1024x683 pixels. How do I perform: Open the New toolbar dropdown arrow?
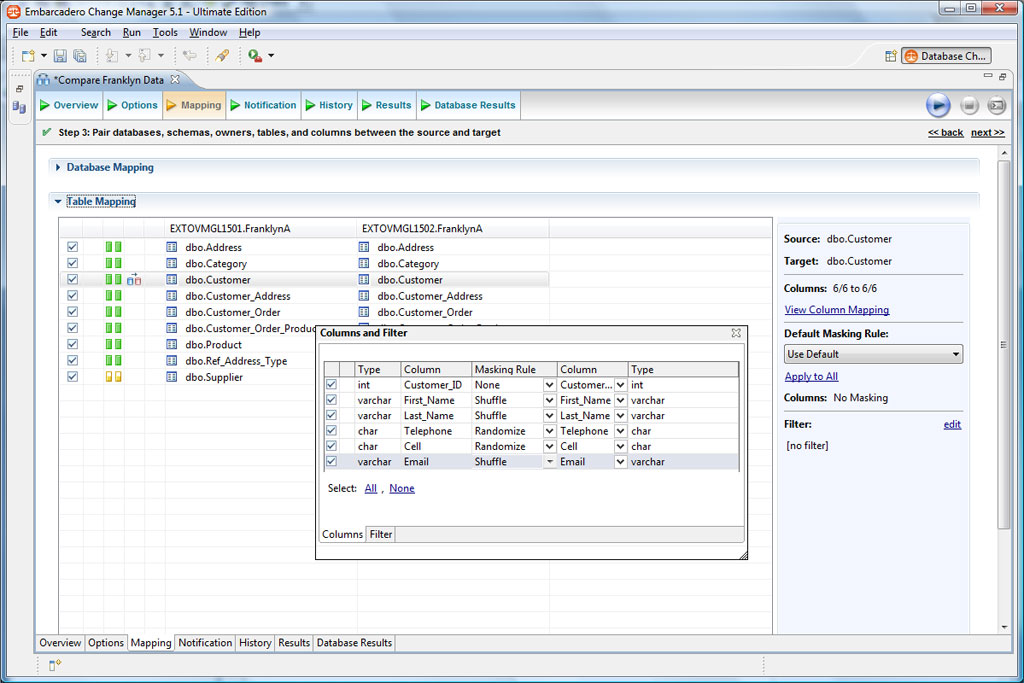[x=44, y=56]
